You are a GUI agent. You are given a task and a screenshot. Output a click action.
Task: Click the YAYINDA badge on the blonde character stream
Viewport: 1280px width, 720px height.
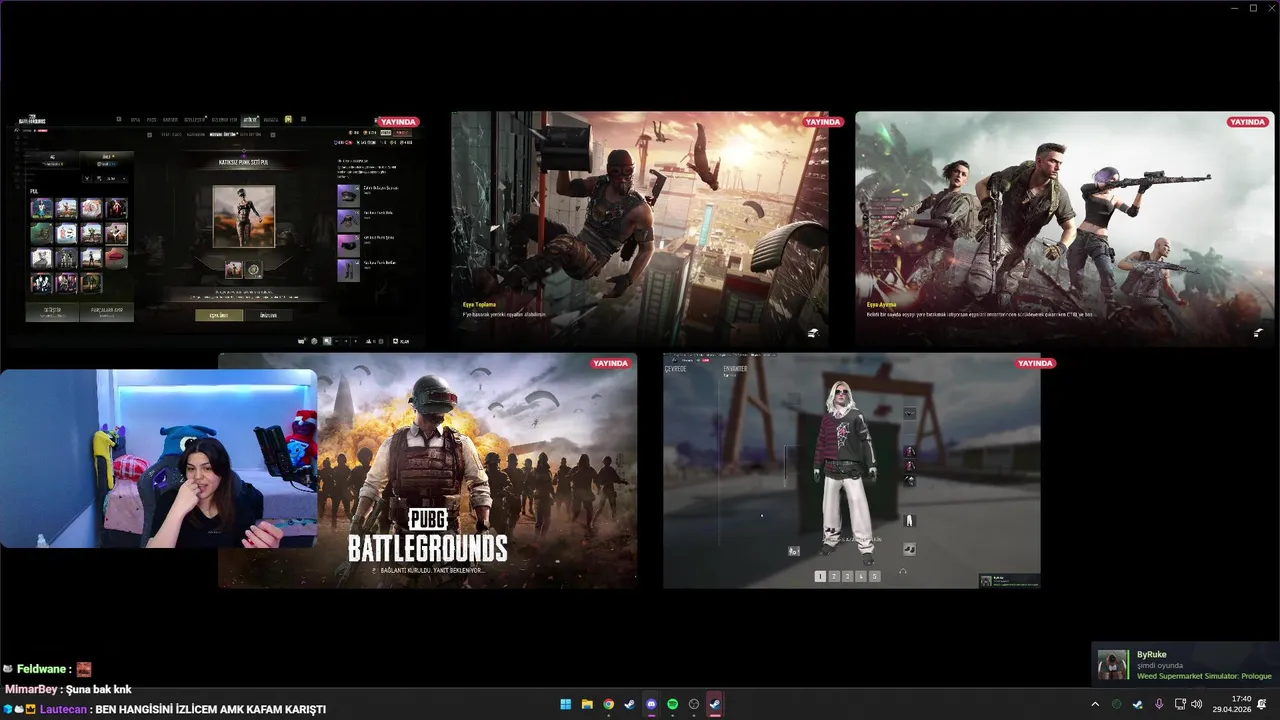point(1035,363)
